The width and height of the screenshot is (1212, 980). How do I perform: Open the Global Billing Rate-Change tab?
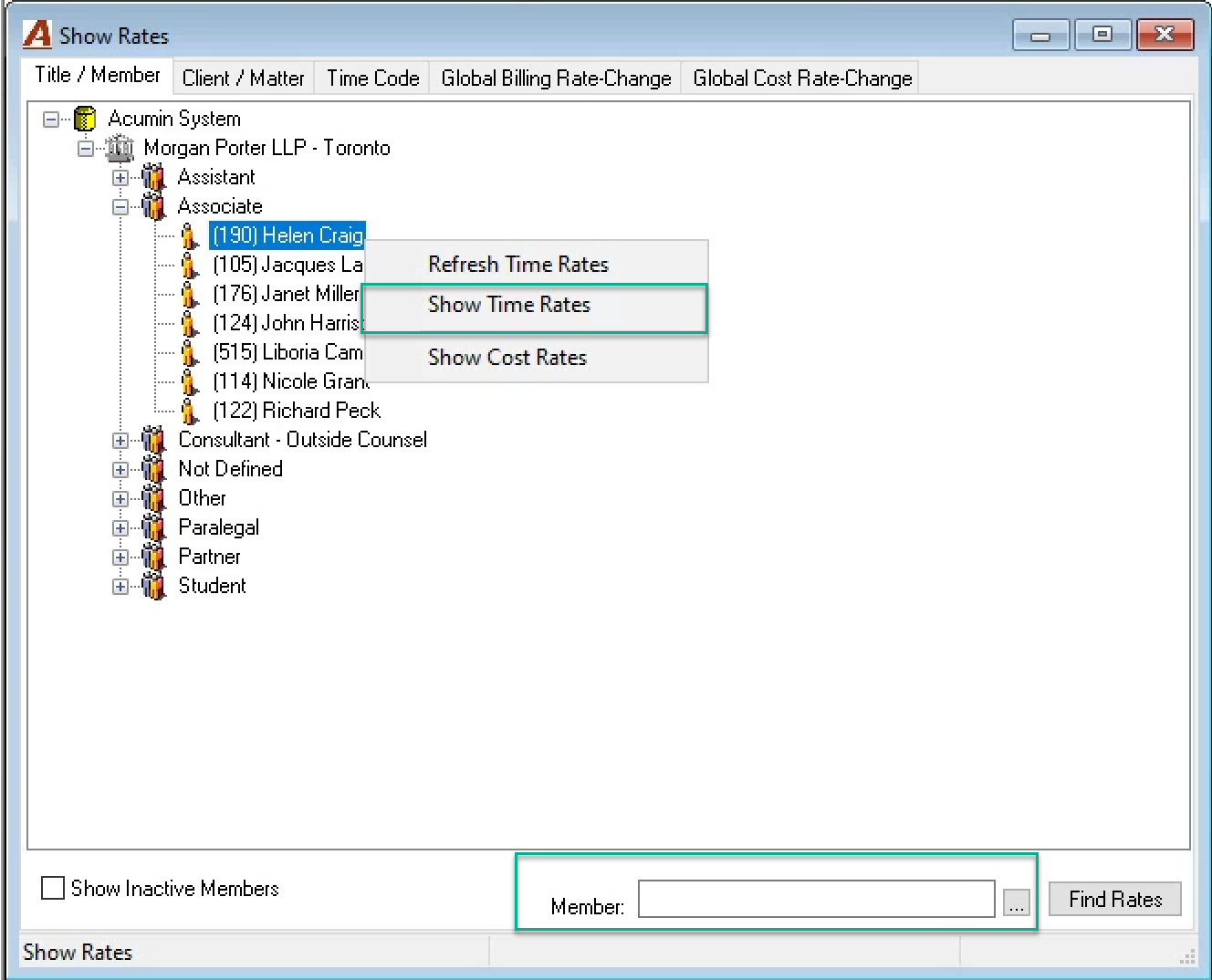pos(556,78)
